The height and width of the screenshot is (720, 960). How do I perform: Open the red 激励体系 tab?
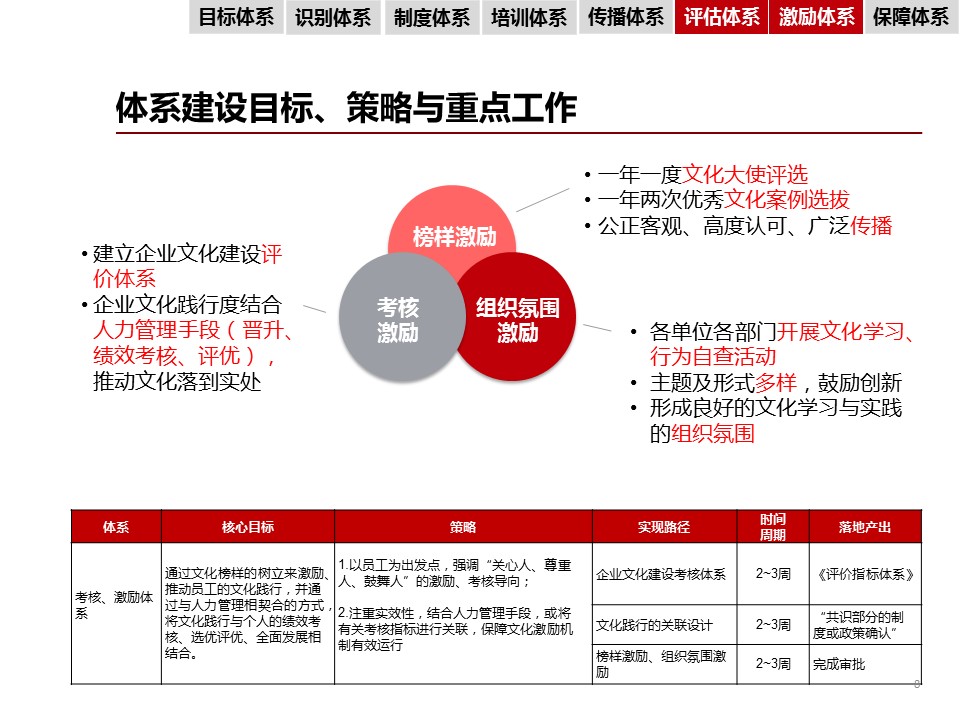(x=816, y=18)
